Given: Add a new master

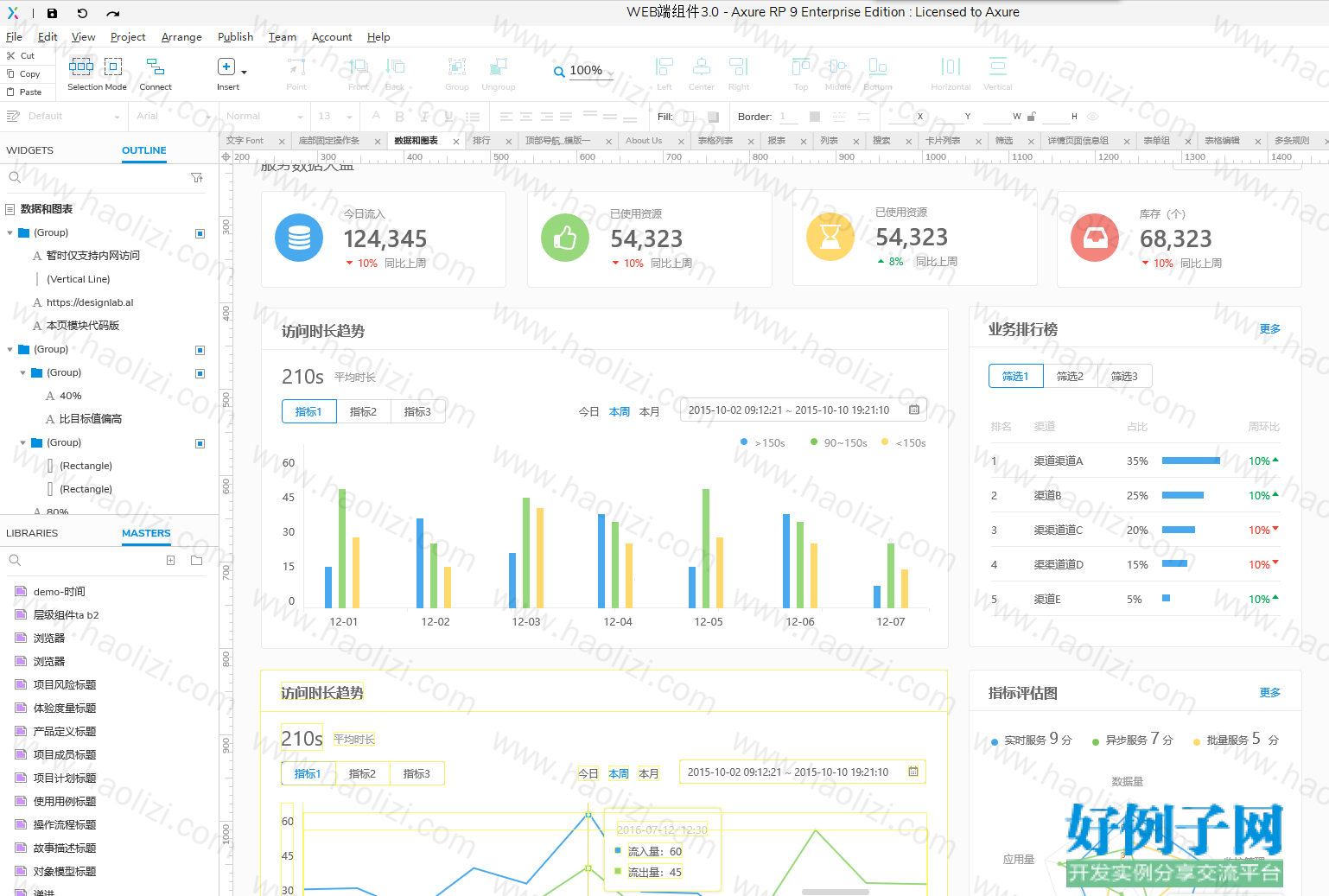Looking at the screenshot, I should pos(170,560).
